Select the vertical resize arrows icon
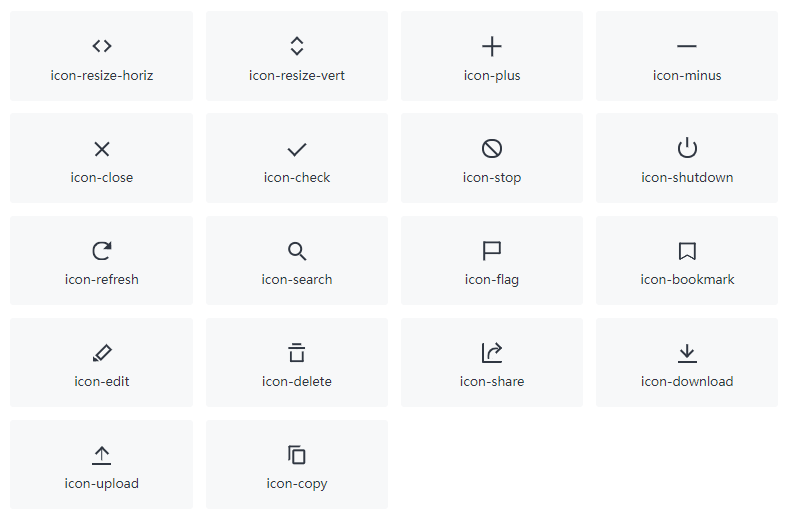 click(x=297, y=46)
